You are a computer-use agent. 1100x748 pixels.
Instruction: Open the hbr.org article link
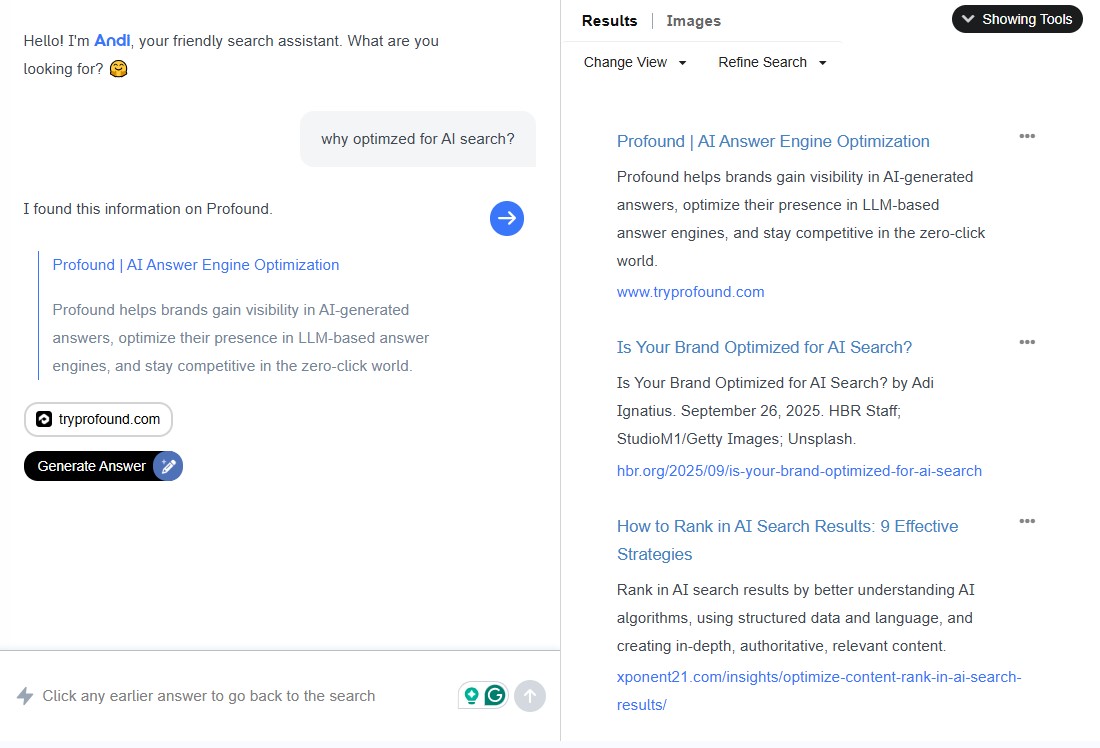point(799,470)
